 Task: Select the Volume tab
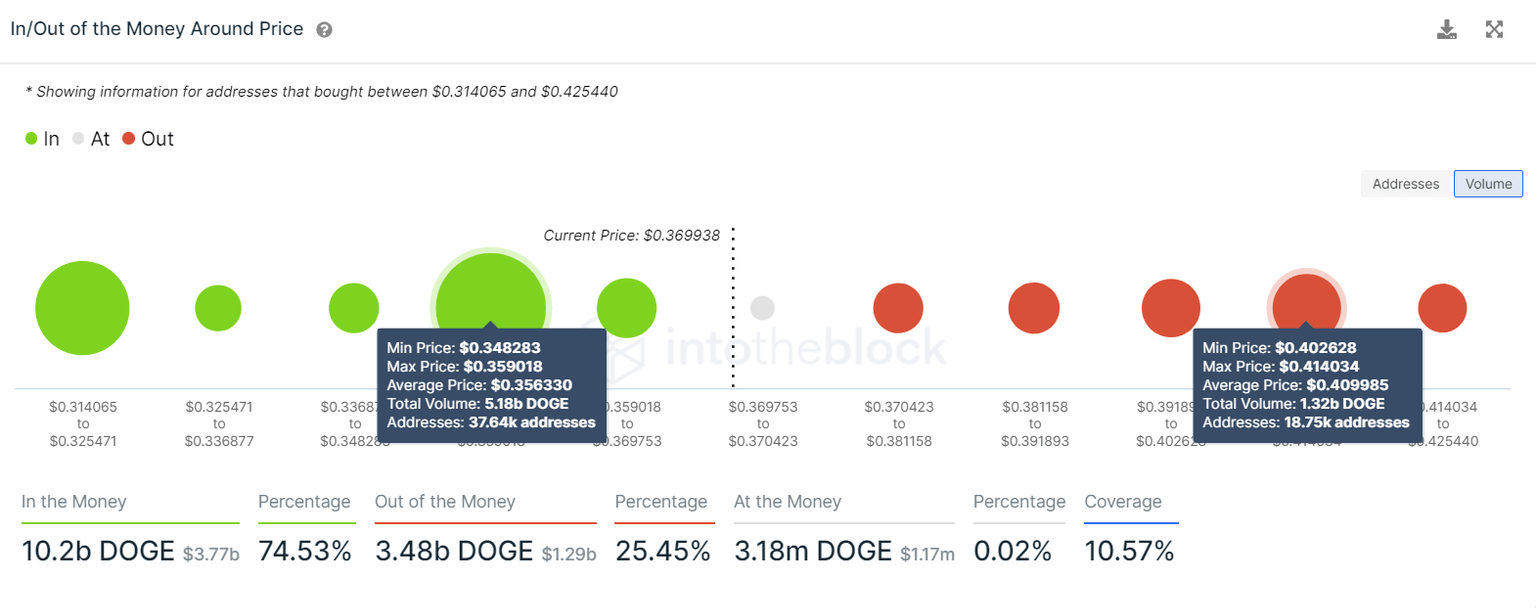point(1488,184)
